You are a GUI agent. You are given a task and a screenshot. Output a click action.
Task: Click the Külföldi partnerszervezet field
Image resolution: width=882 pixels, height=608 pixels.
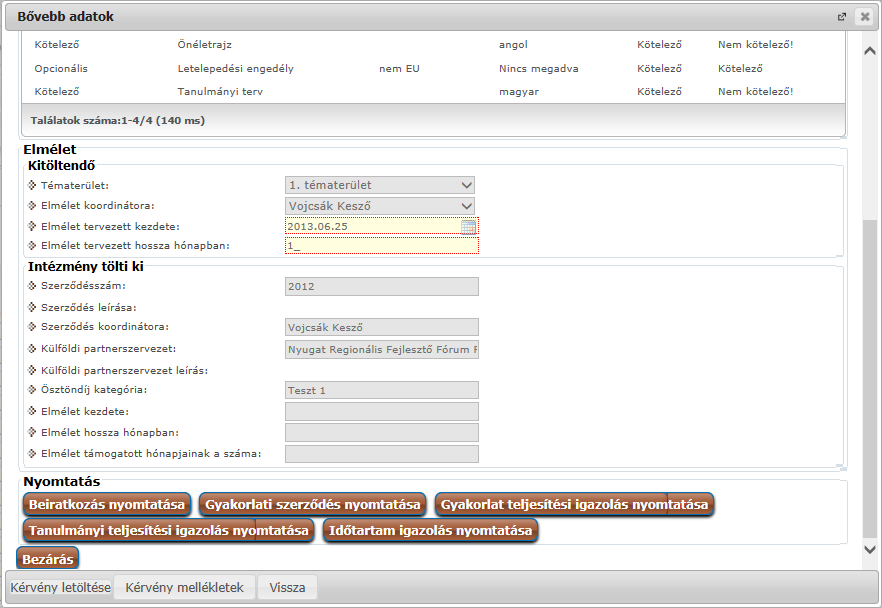pos(382,349)
